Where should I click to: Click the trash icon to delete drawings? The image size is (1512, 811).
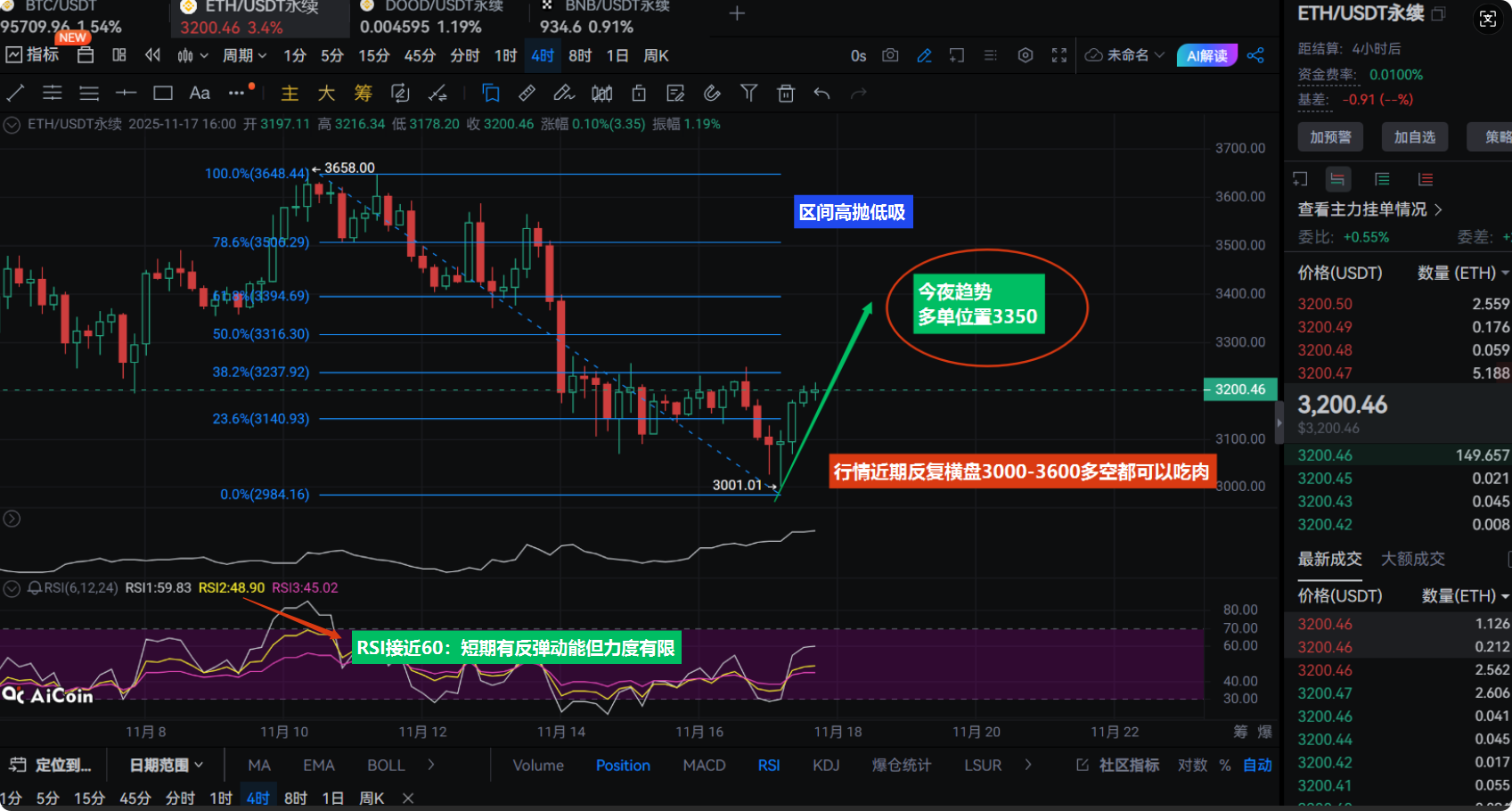point(785,93)
